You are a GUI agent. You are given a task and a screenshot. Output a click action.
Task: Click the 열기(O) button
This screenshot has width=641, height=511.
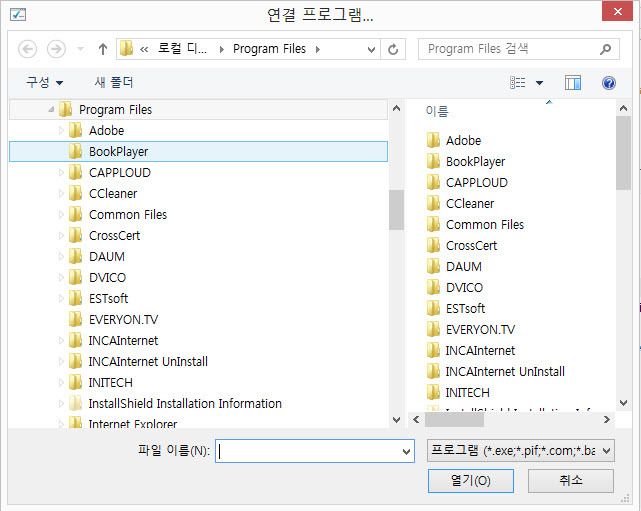pos(471,481)
